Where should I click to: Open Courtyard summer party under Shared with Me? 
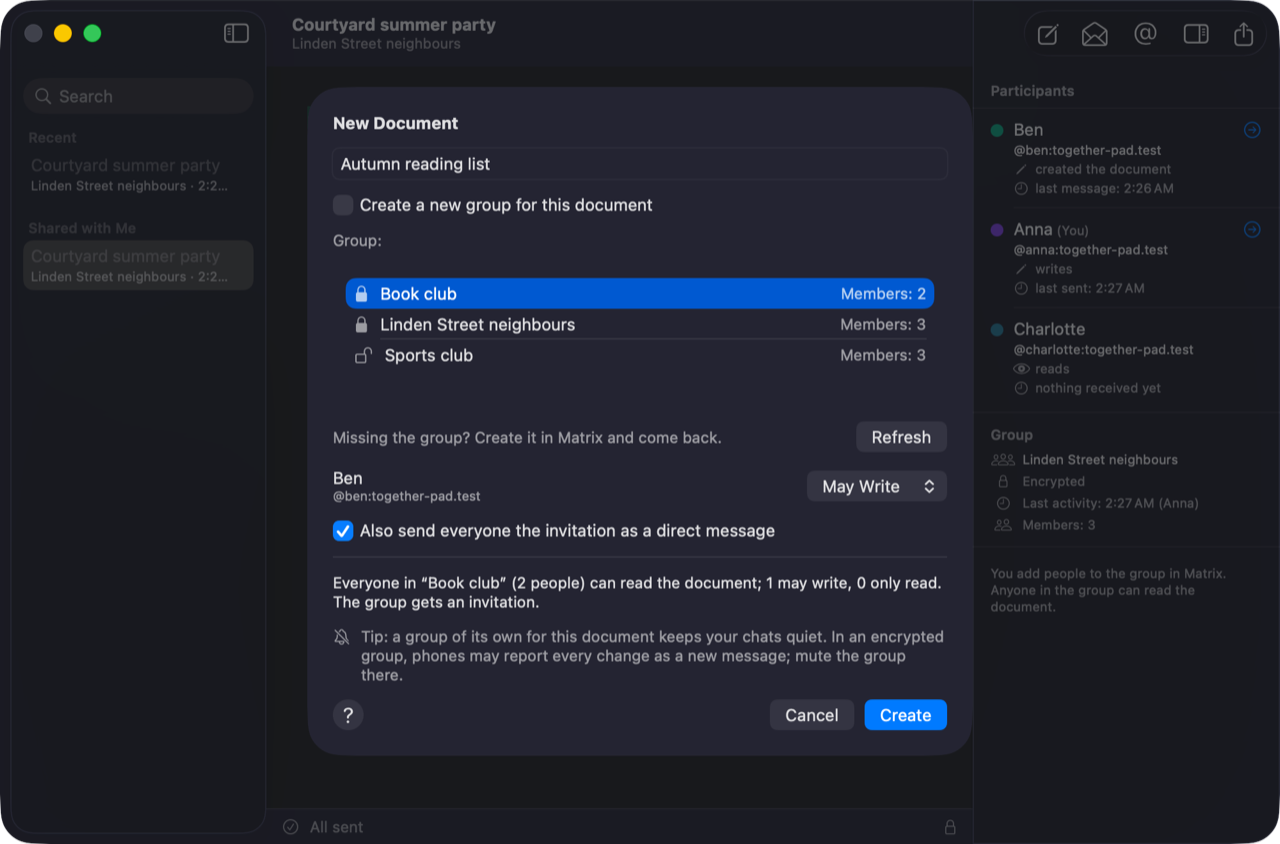[138, 265]
